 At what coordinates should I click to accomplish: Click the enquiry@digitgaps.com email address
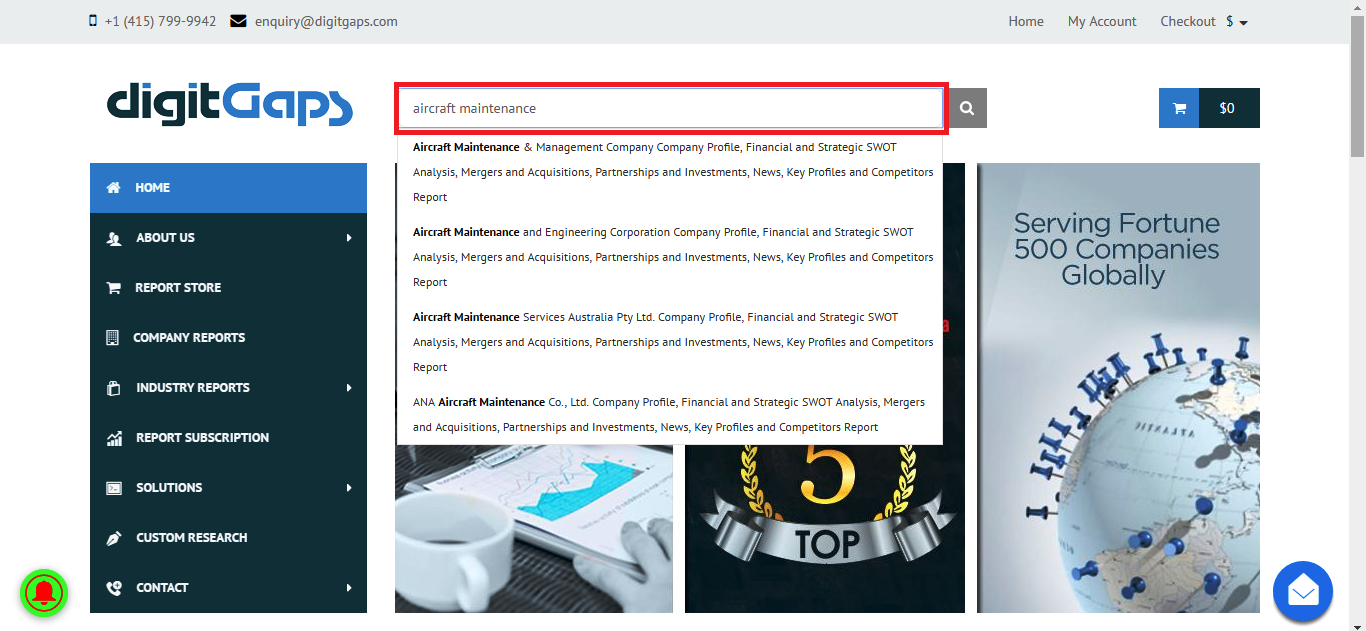pyautogui.click(x=326, y=21)
